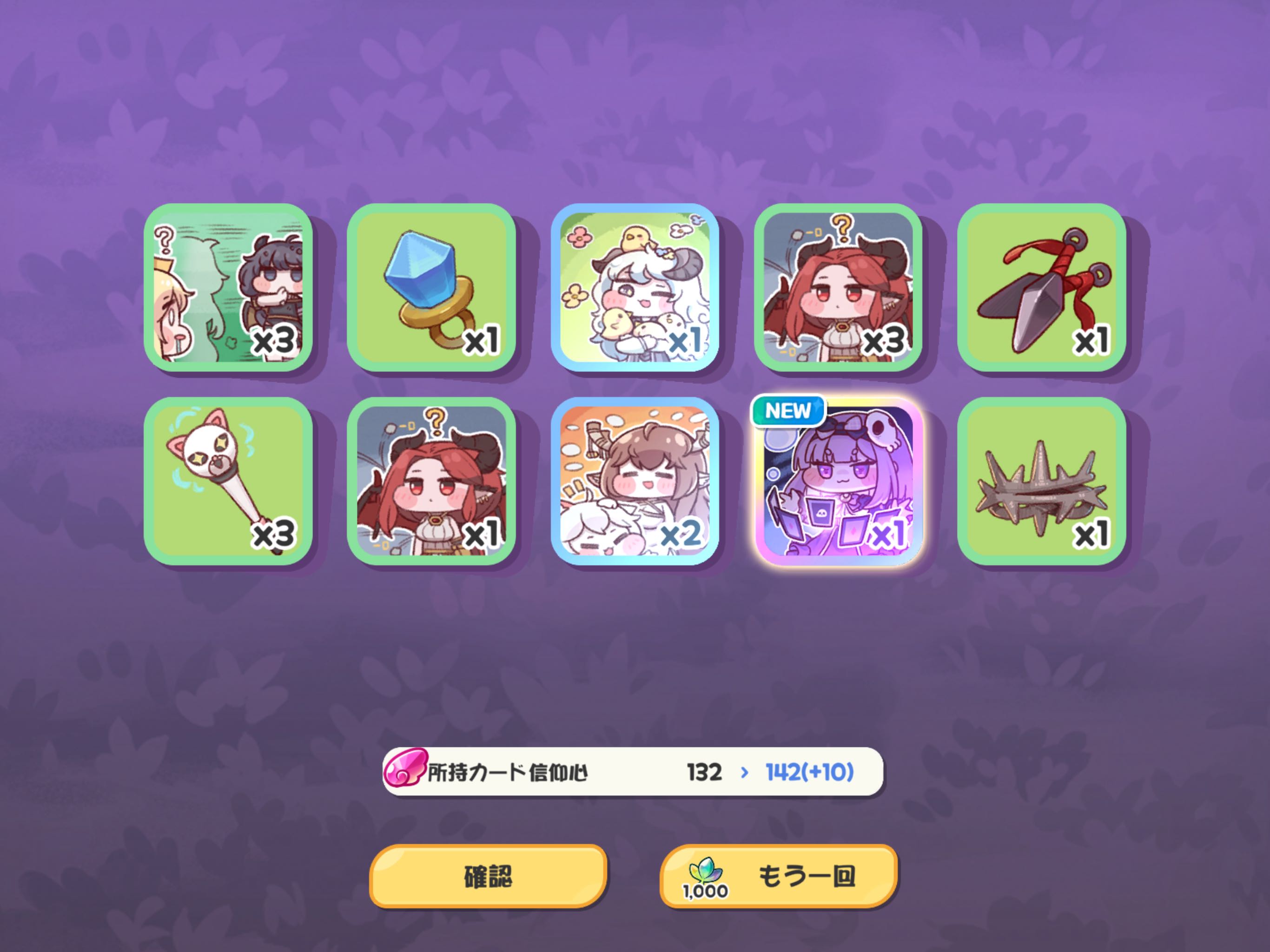Tap the x3 count on cat wand

click(274, 535)
